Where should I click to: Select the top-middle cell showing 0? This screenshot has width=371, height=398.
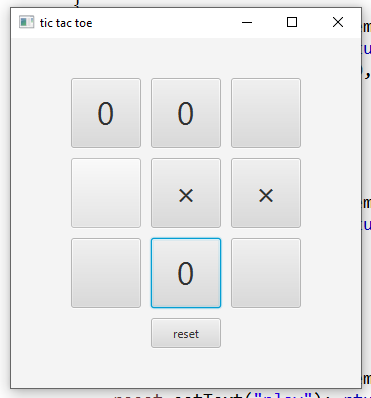186,113
